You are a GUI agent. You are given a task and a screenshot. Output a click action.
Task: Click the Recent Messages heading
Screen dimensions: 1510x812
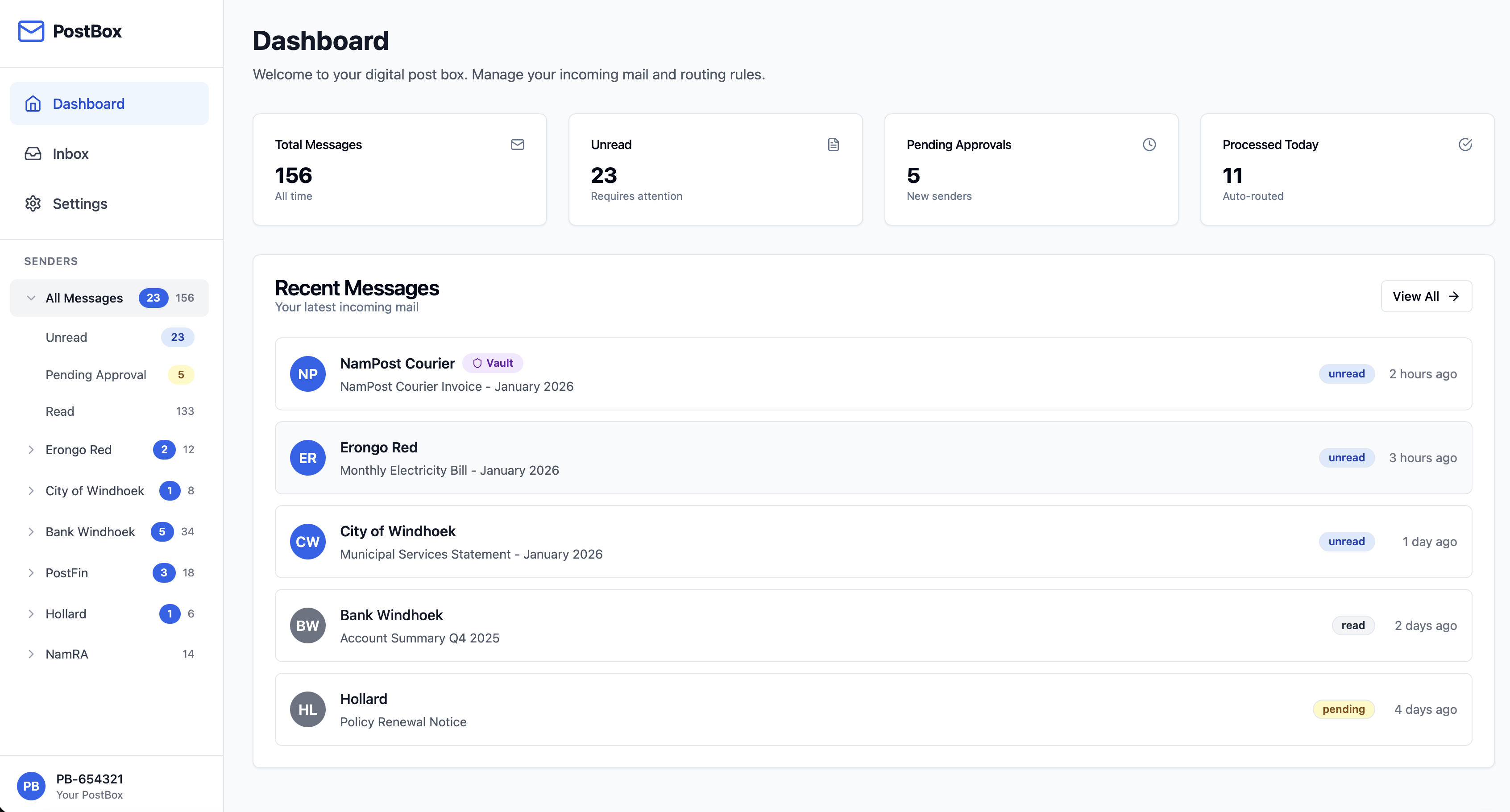[357, 288]
